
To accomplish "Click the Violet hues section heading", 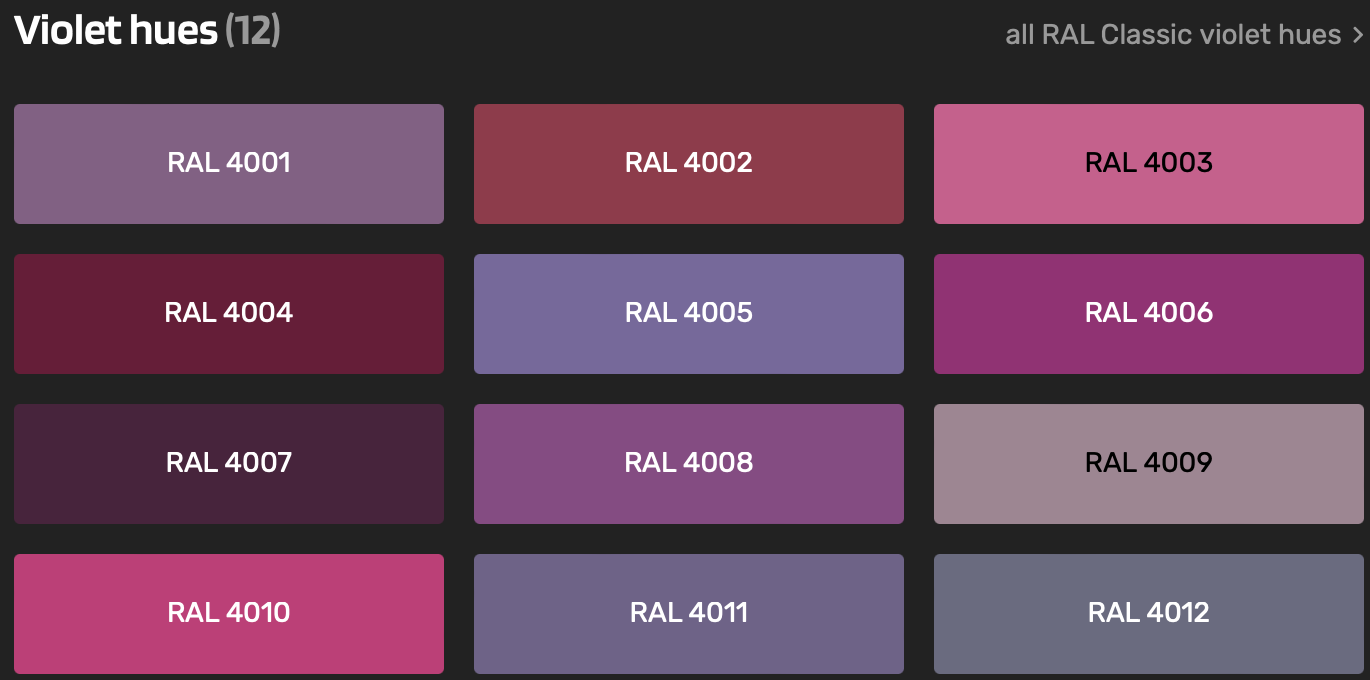I will (x=116, y=32).
